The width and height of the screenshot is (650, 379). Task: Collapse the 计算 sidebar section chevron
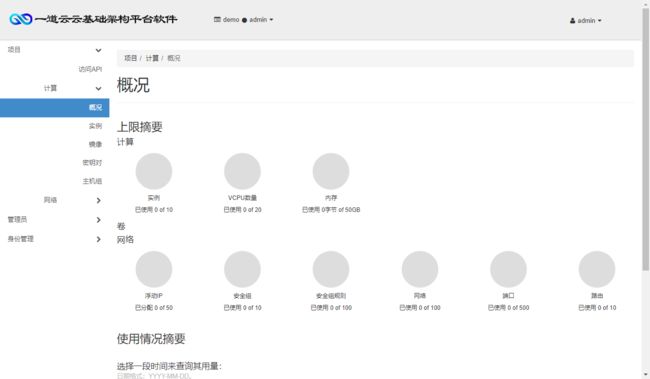(98, 88)
